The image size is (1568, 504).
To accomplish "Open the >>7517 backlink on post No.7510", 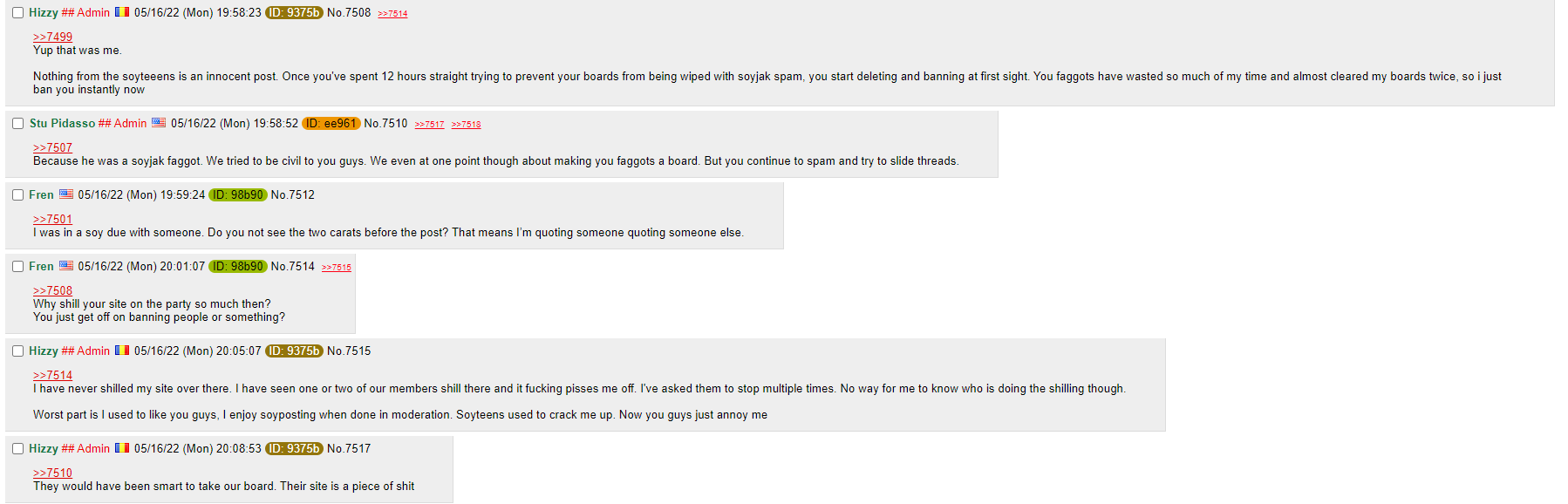I will pyautogui.click(x=429, y=125).
